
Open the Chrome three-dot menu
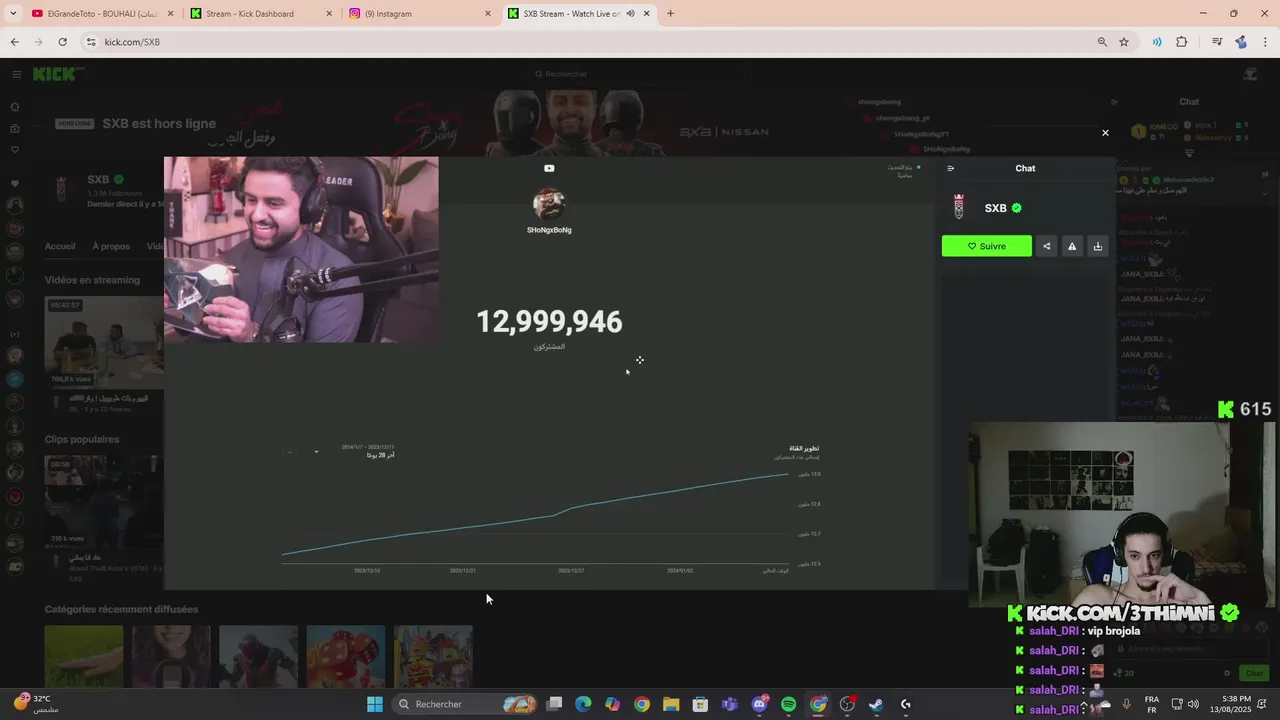click(x=1266, y=42)
